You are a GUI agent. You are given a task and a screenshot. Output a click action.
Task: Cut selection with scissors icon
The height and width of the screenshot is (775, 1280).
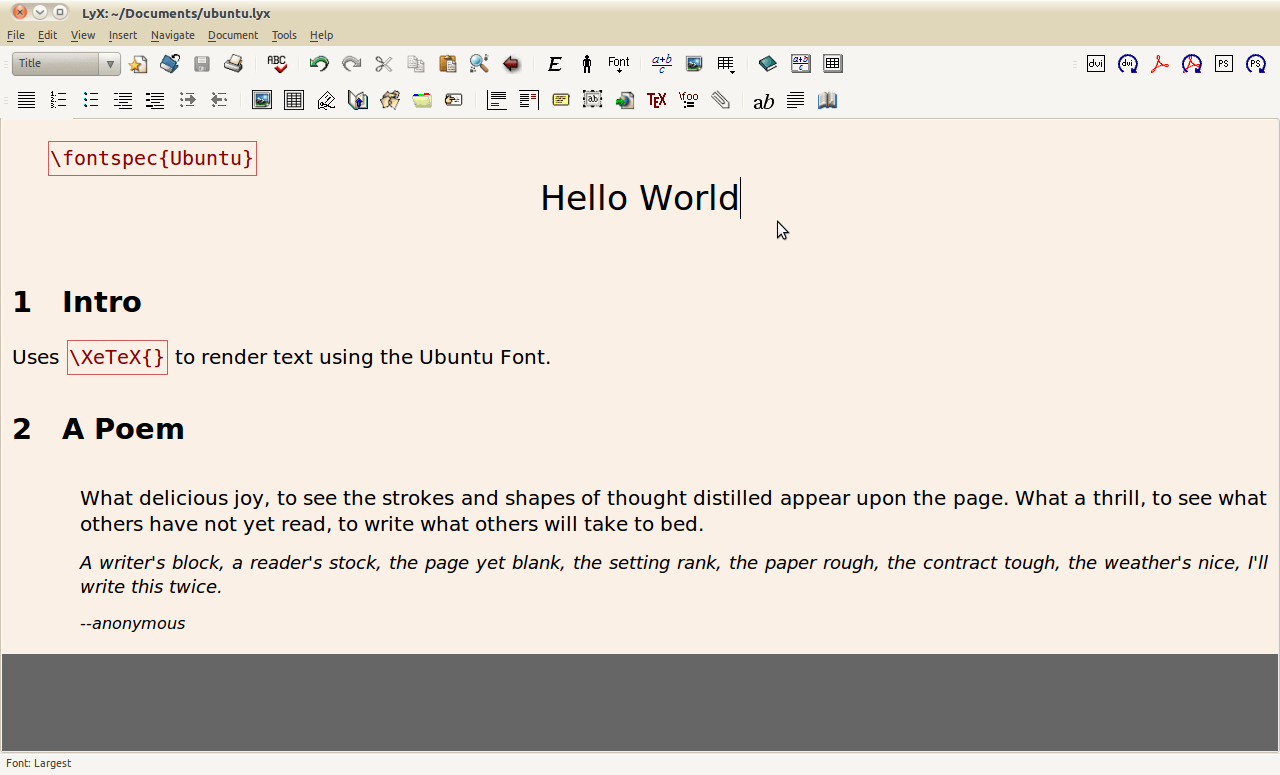384,64
